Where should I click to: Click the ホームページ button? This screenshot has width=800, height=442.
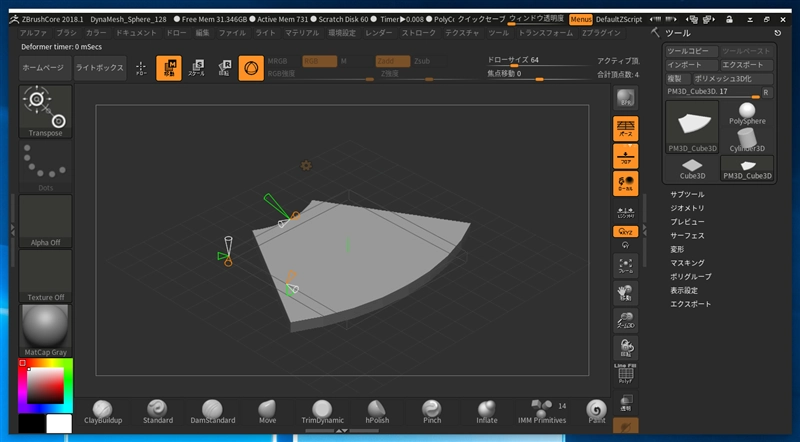click(x=43, y=68)
